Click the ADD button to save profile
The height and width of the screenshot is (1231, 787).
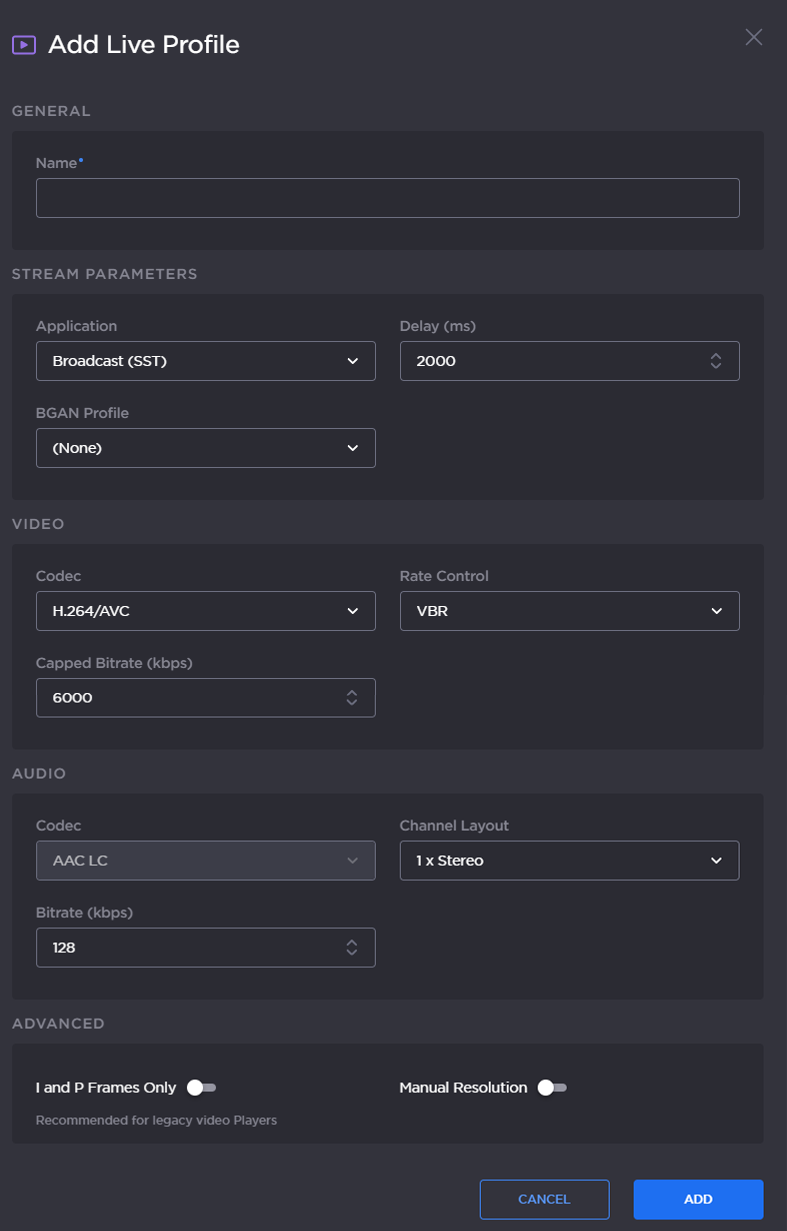coord(698,1199)
